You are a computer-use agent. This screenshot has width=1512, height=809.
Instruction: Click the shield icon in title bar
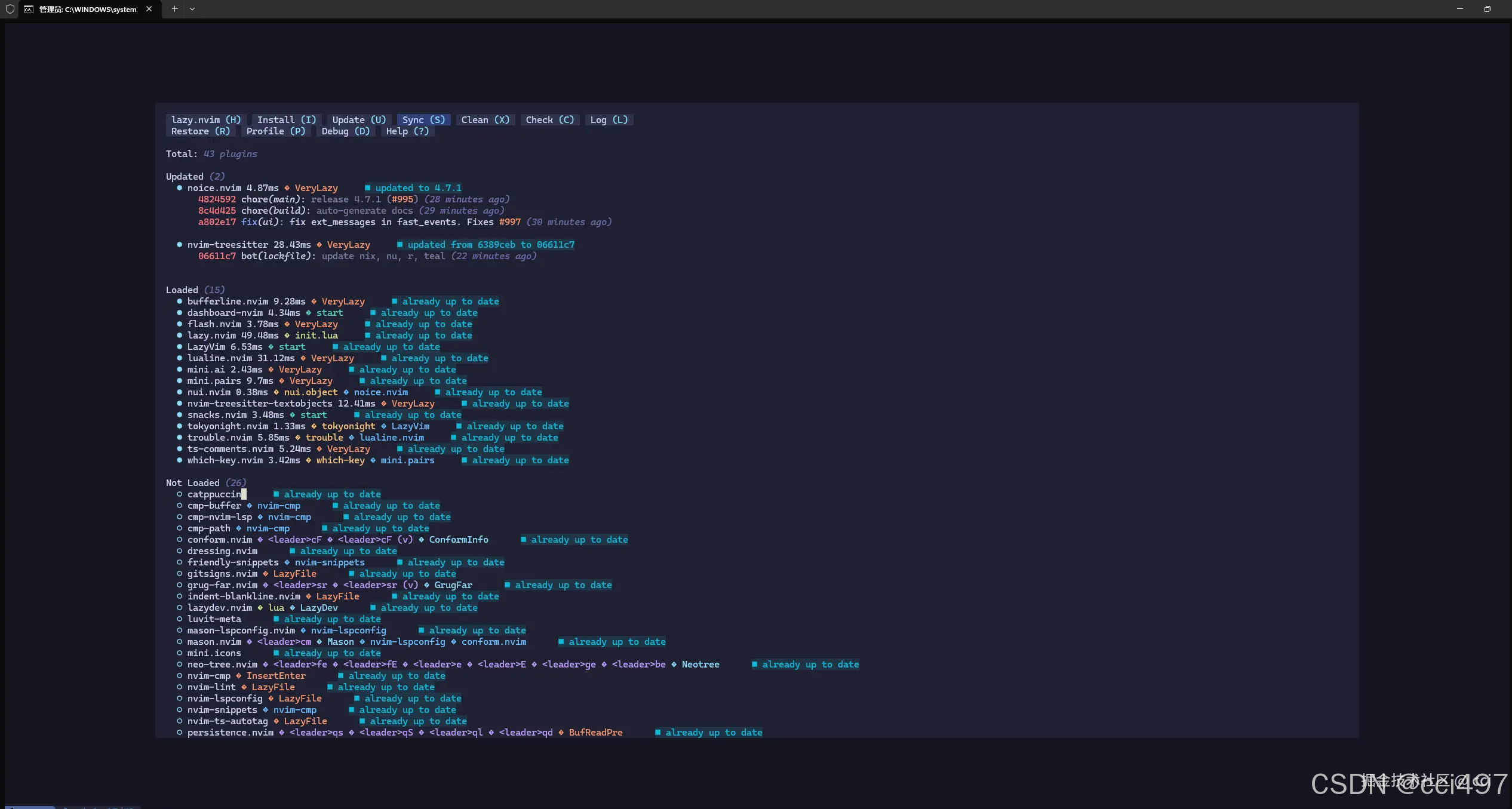pos(10,9)
